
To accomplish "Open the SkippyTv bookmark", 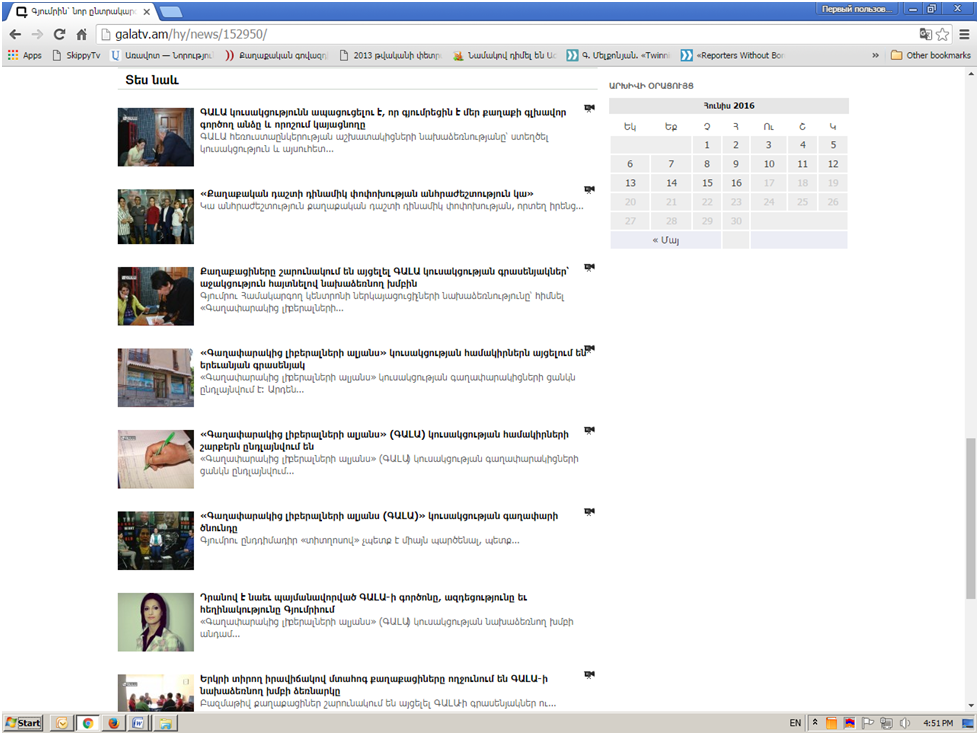I will tap(78, 55).
